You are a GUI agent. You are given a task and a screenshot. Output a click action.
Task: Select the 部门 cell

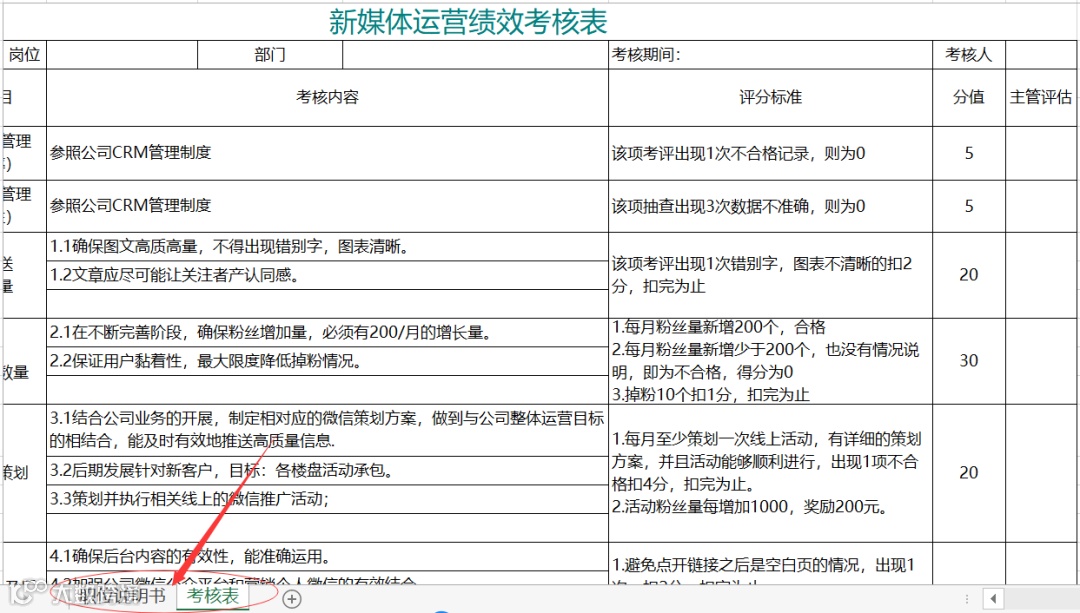(x=270, y=55)
